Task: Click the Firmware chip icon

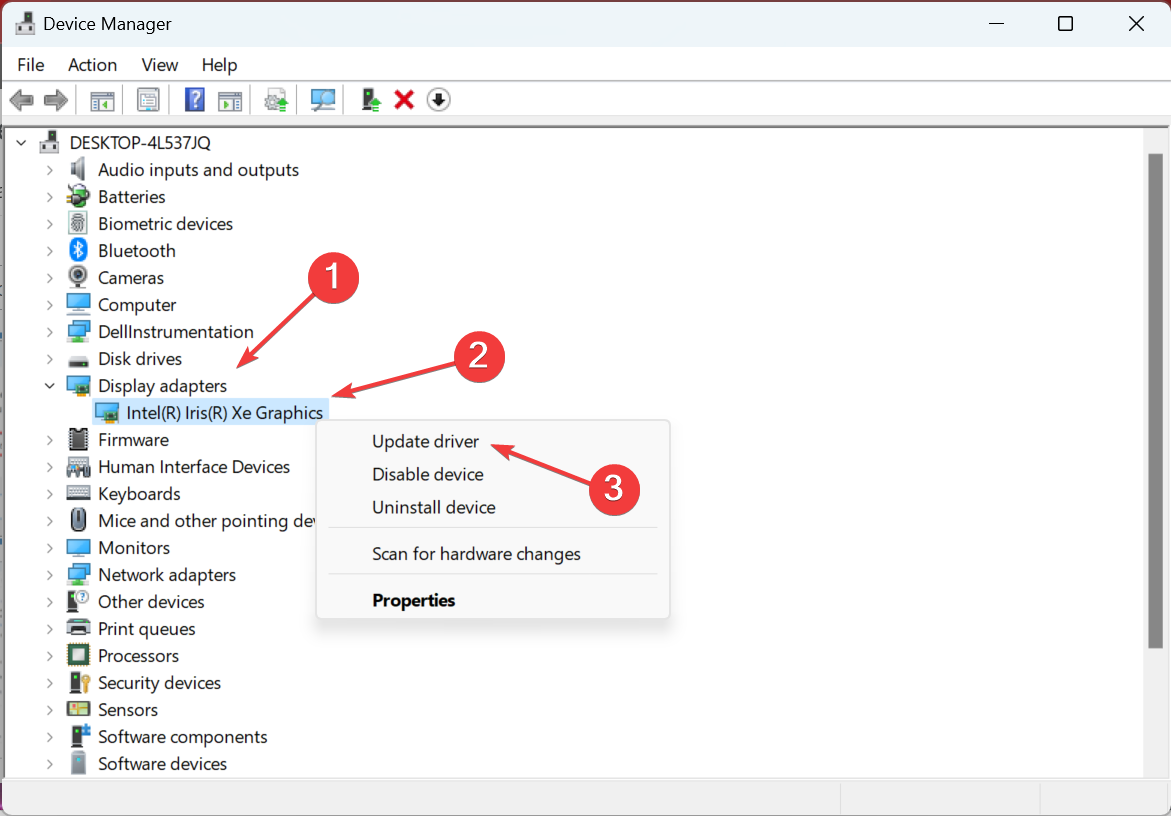Action: tap(78, 439)
